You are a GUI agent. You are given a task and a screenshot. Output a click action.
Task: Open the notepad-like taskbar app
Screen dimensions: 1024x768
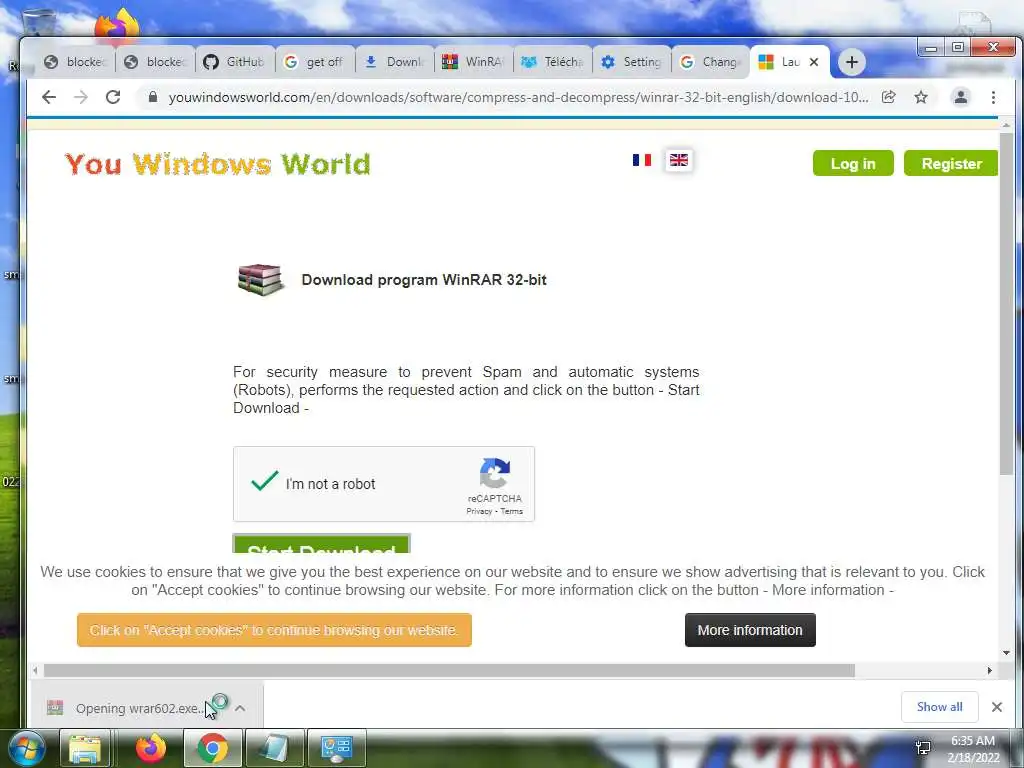click(x=274, y=748)
